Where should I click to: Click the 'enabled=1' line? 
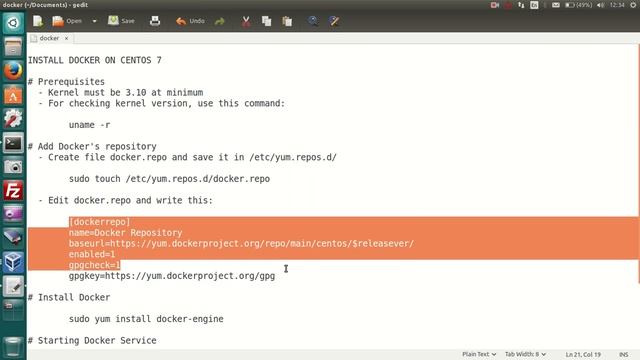(92, 254)
